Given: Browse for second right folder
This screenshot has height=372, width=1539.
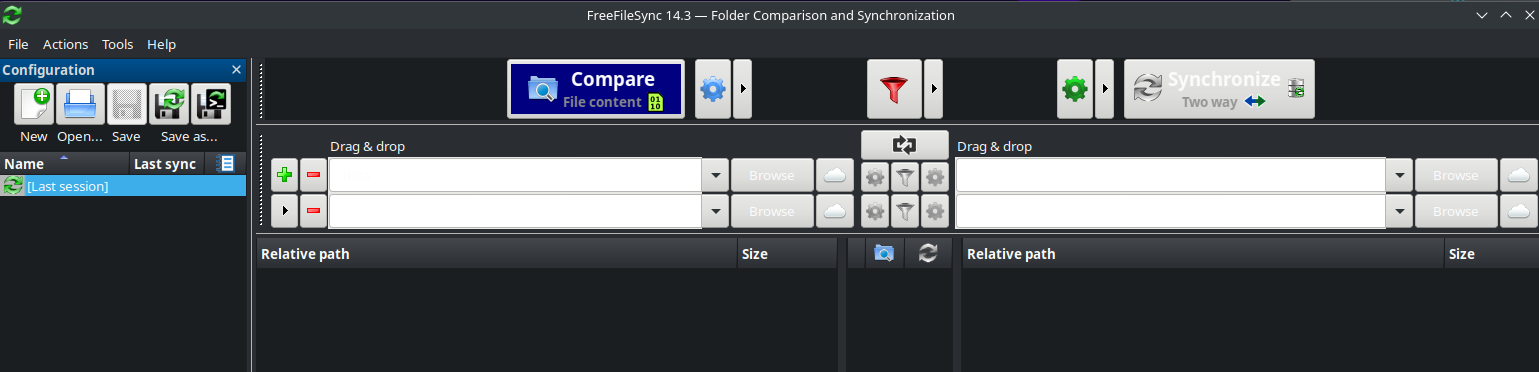Looking at the screenshot, I should point(1455,211).
